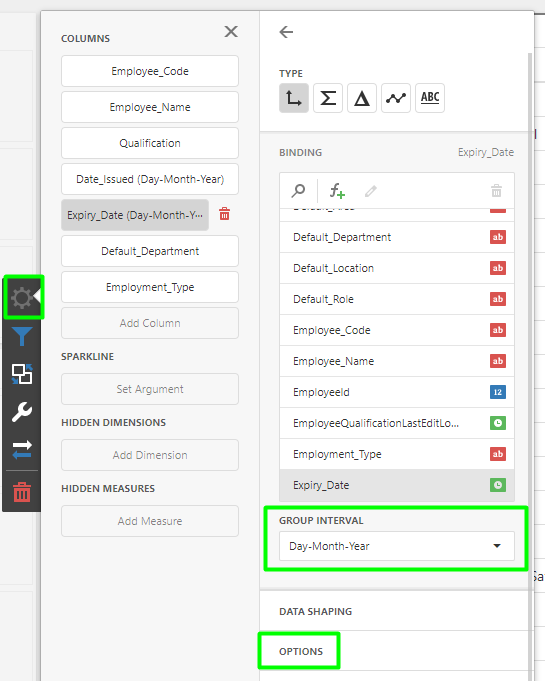This screenshot has height=681, width=545.
Task: Open the filter funnel menu
Action: pyautogui.click(x=22, y=336)
